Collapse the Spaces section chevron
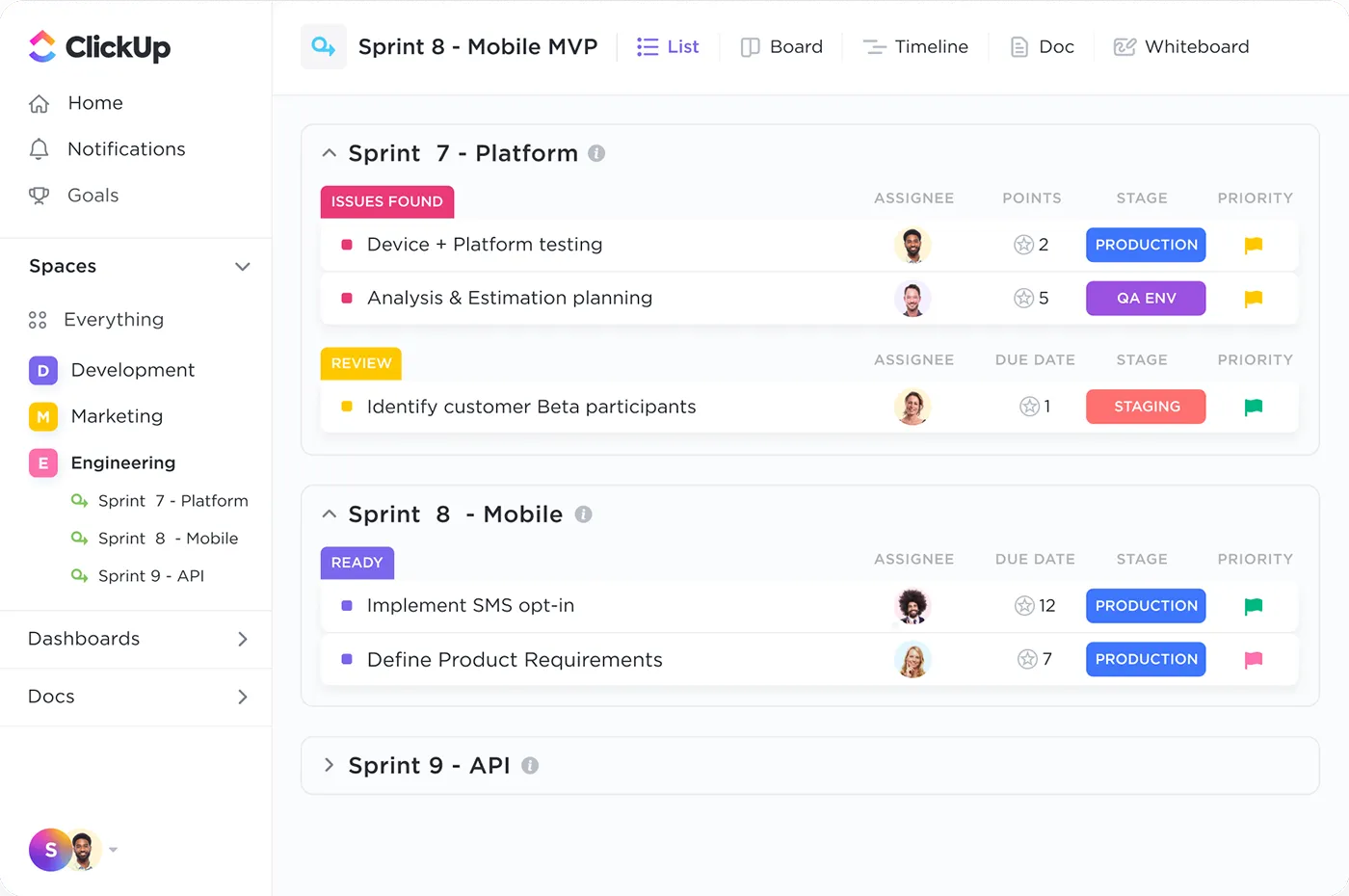 (243, 267)
